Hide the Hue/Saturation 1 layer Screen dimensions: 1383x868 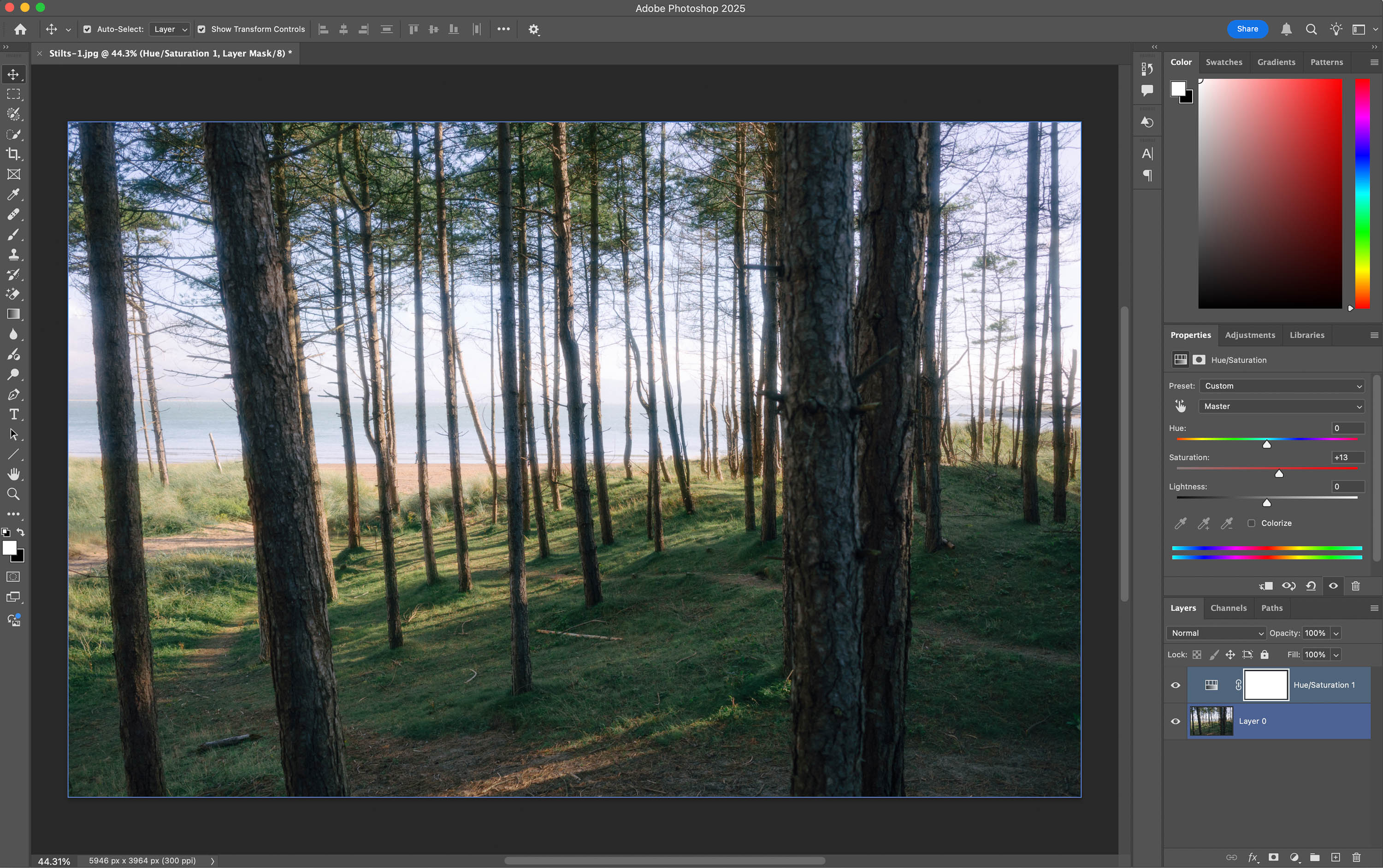(1175, 685)
